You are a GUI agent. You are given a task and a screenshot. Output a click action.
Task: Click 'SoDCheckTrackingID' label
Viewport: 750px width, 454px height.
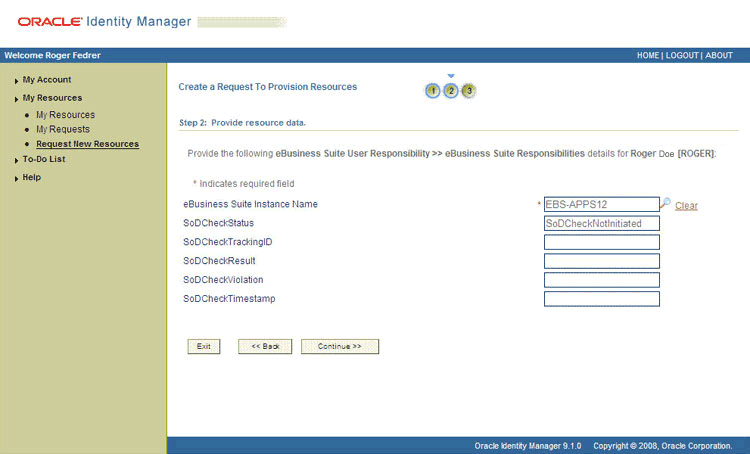pyautogui.click(x=228, y=242)
